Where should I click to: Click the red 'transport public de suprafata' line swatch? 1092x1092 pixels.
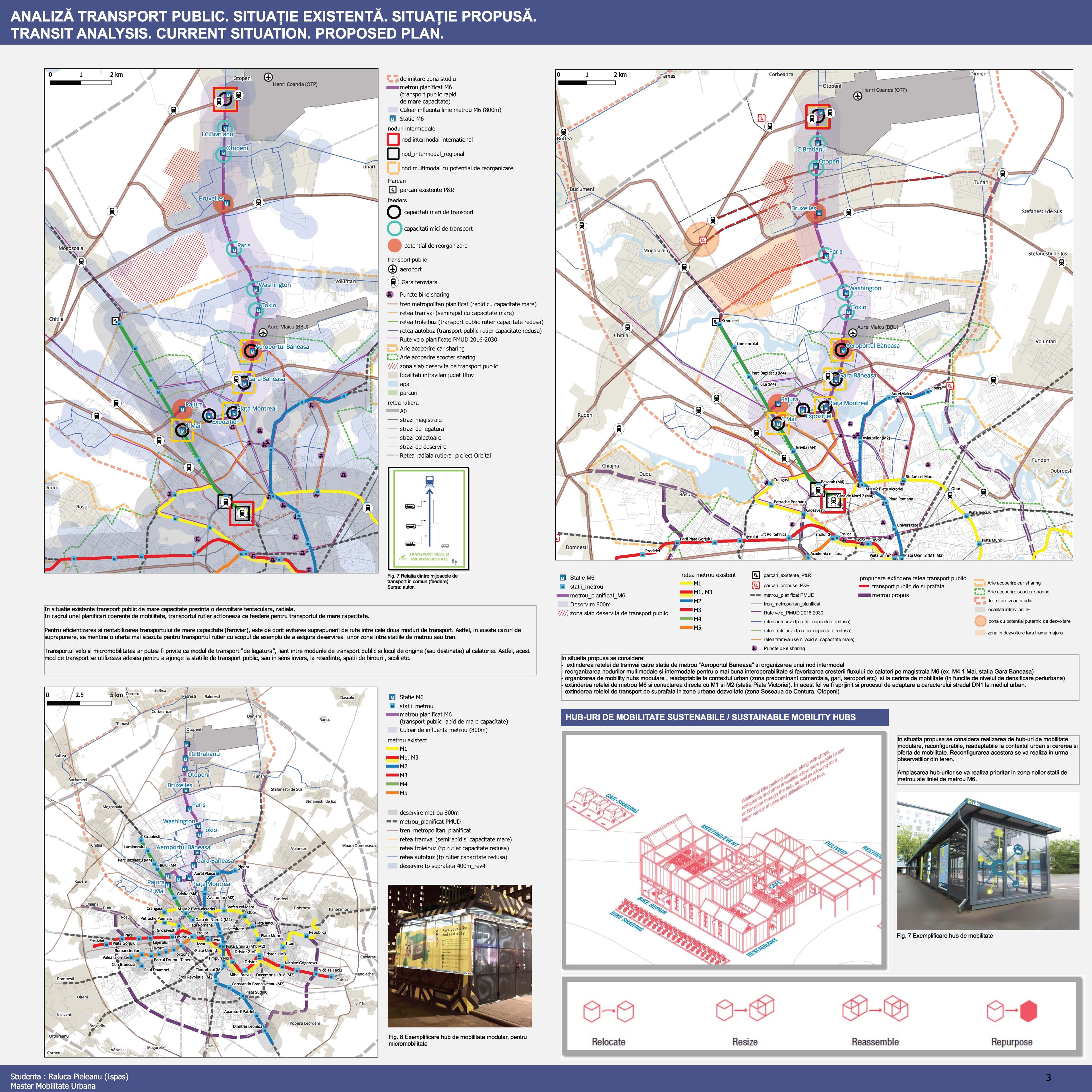point(864,586)
